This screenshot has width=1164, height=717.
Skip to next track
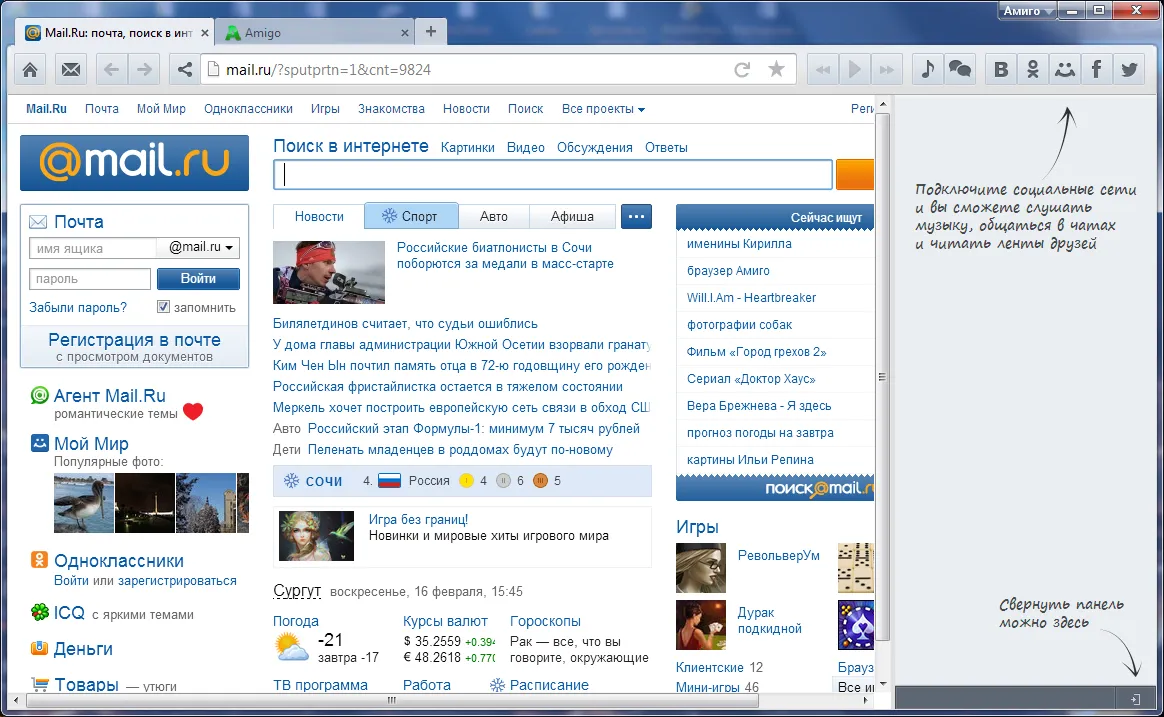[x=886, y=70]
